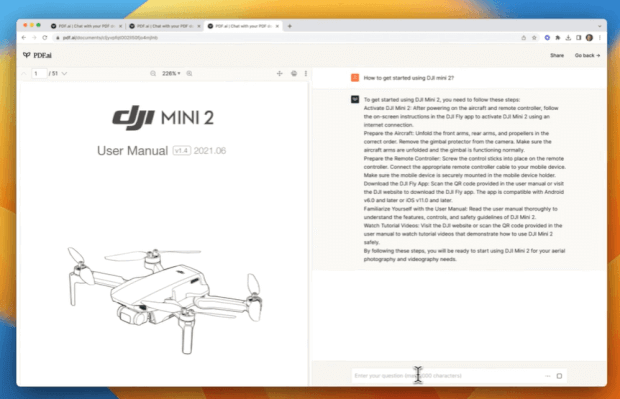Open the browser downloads icon
620x399 pixels.
pyautogui.click(x=568, y=38)
